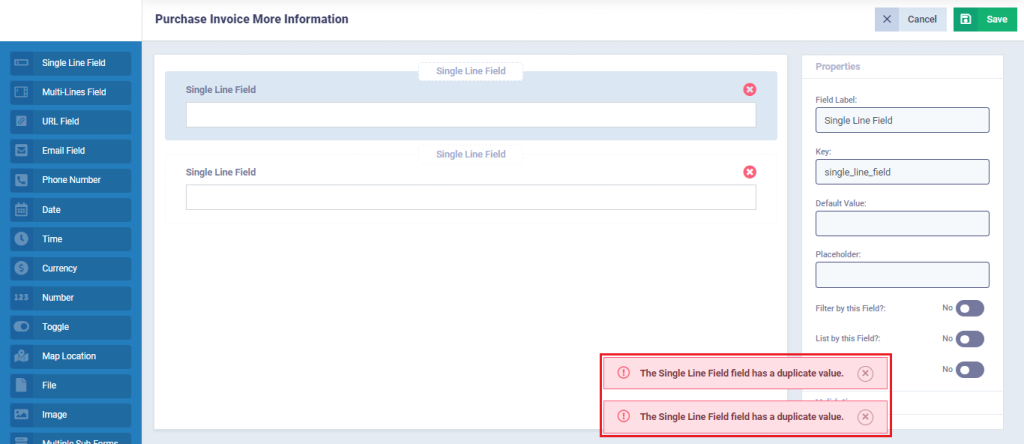Edit the Key input field

tap(902, 172)
